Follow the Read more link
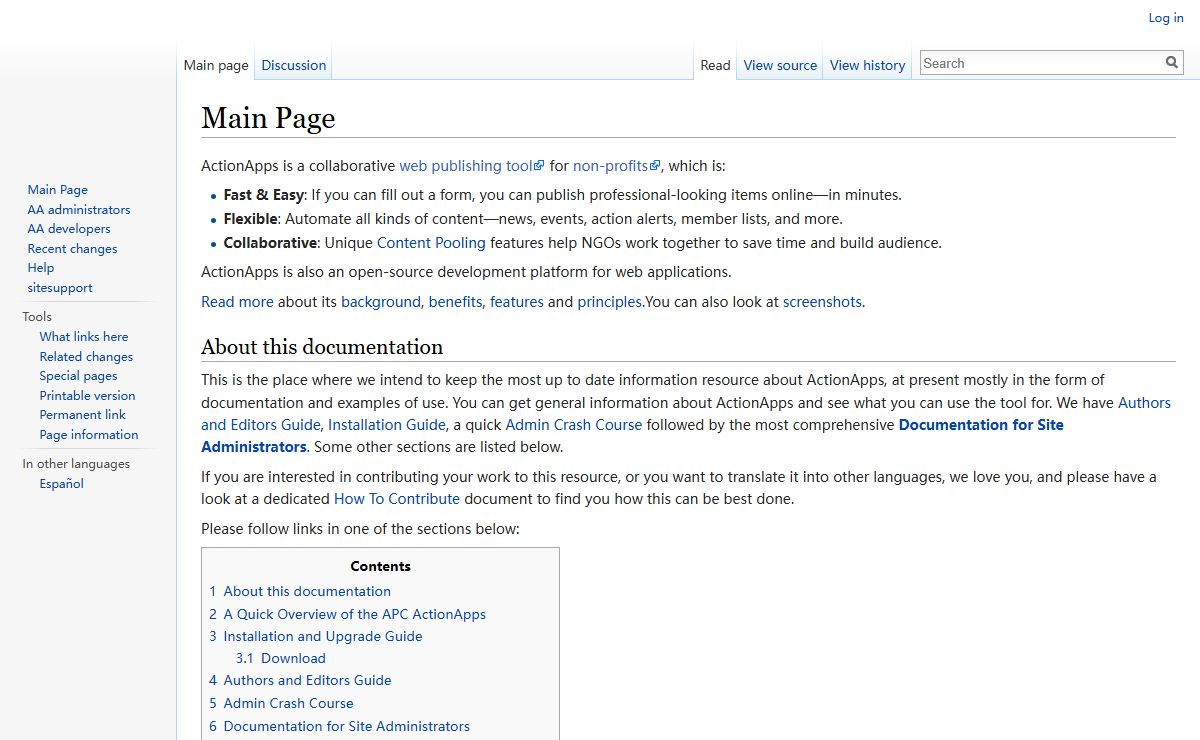This screenshot has width=1200, height=740. pos(237,302)
